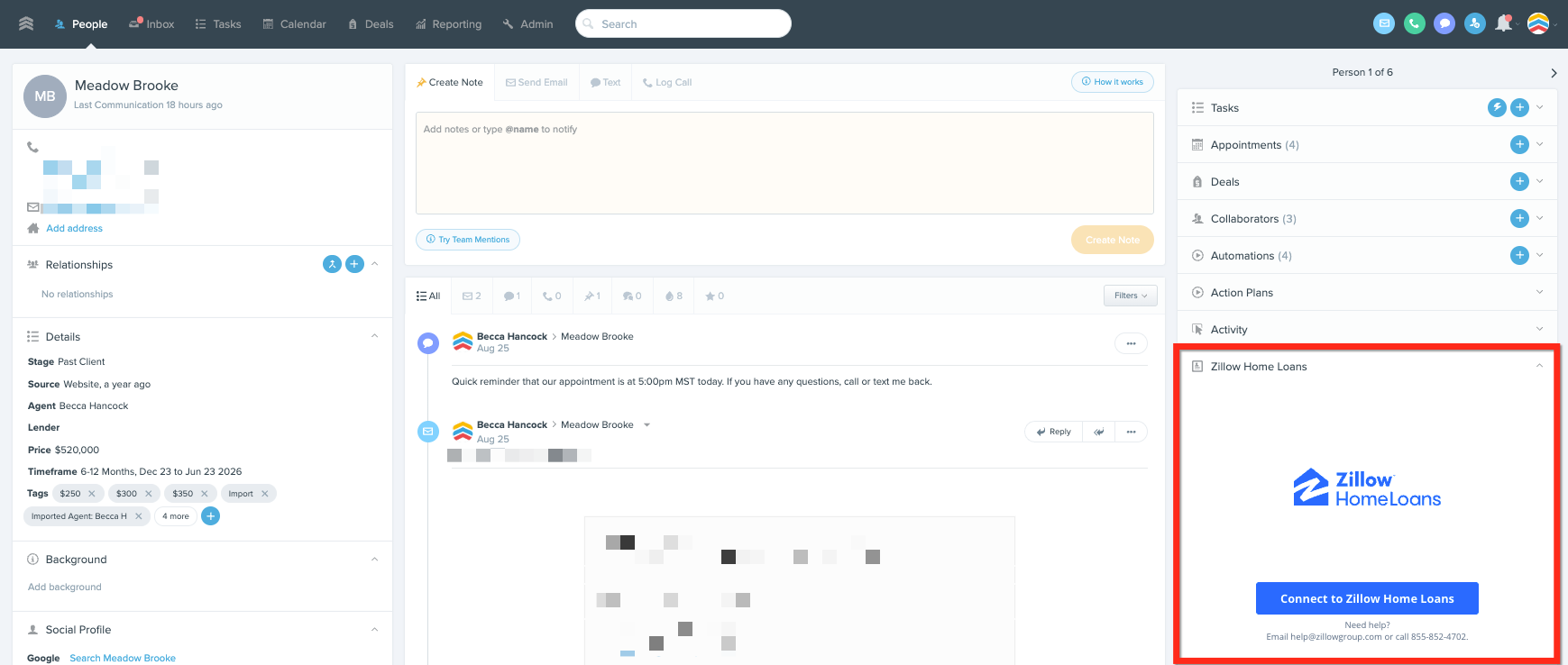Click the add Deals plus icon
Image resolution: width=1568 pixels, height=665 pixels.
click(x=1519, y=181)
